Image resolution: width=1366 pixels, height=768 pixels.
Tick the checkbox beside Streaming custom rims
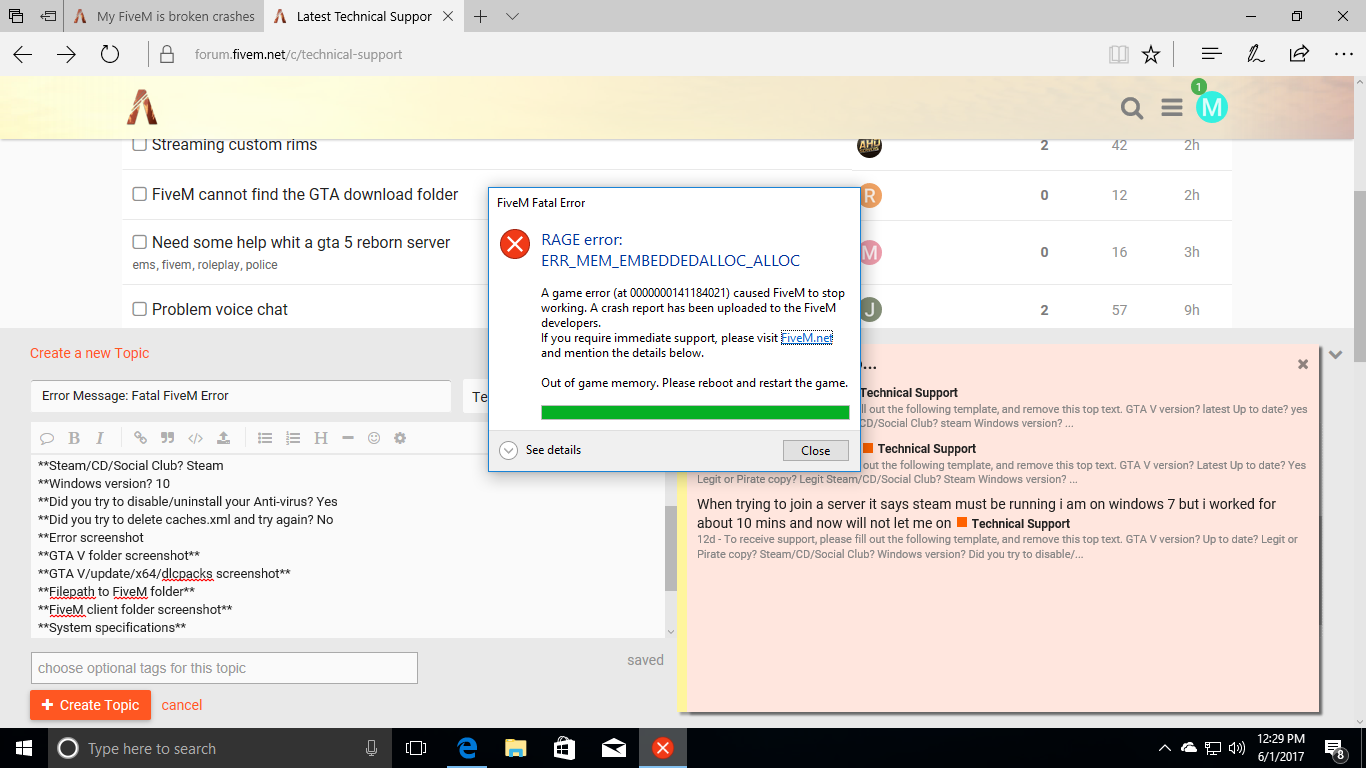point(139,143)
